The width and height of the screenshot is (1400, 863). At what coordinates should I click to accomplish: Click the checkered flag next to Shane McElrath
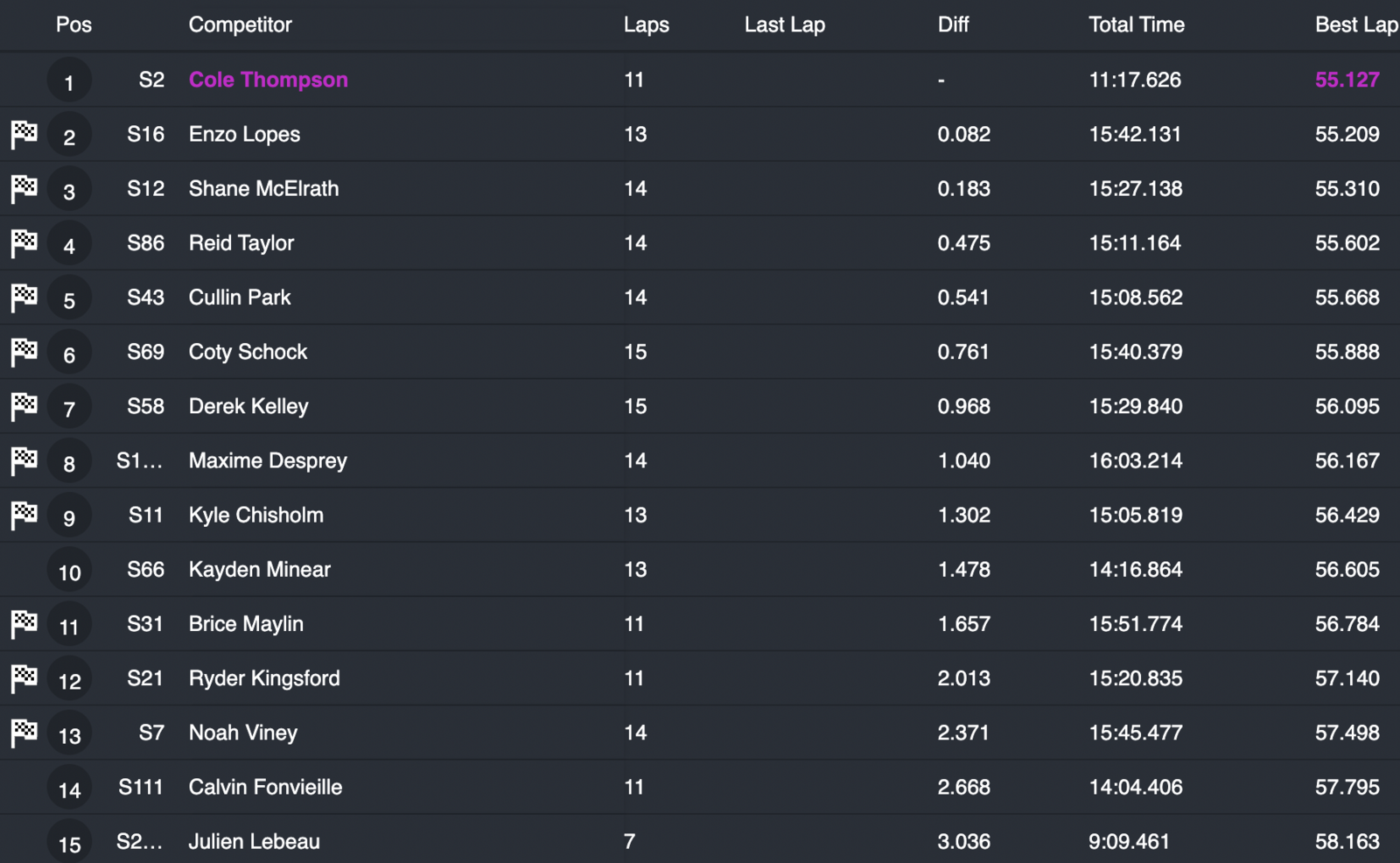point(24,189)
